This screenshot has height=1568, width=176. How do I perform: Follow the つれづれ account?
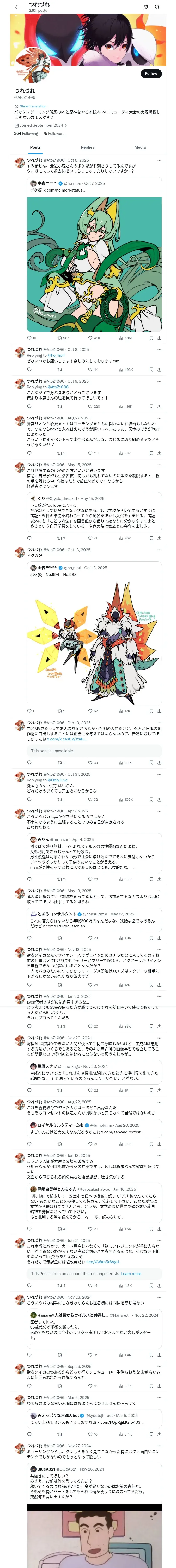[151, 74]
